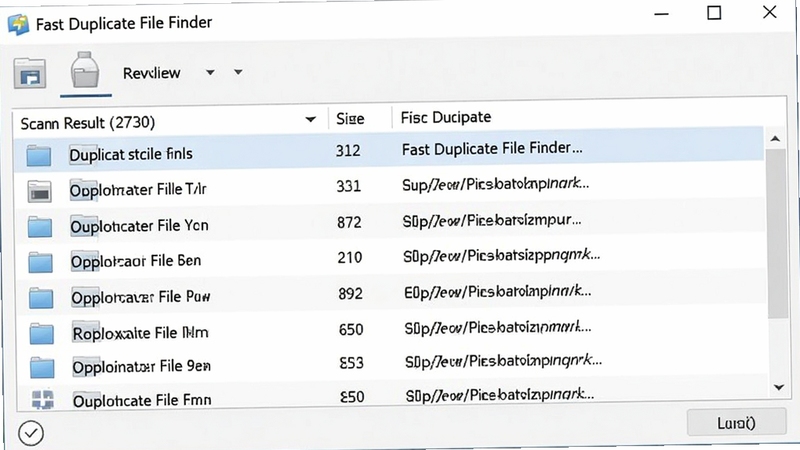Select the Opplotcaor File Ben entry
Image resolution: width=800 pixels, height=450 pixels.
pos(136,261)
